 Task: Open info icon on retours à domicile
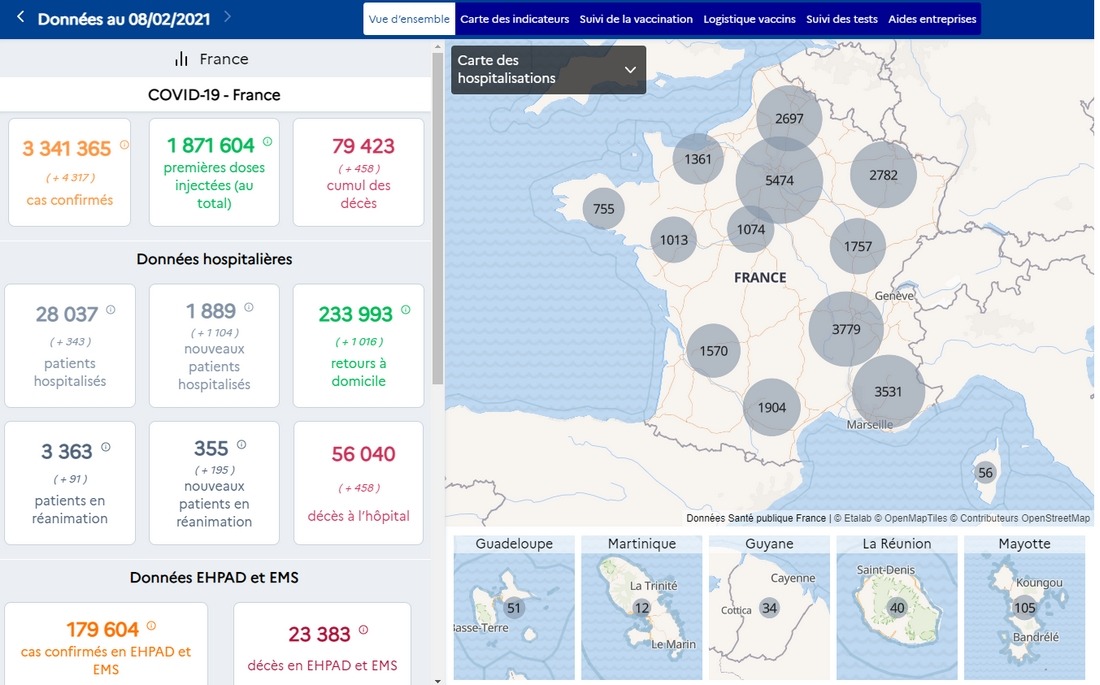(x=405, y=309)
